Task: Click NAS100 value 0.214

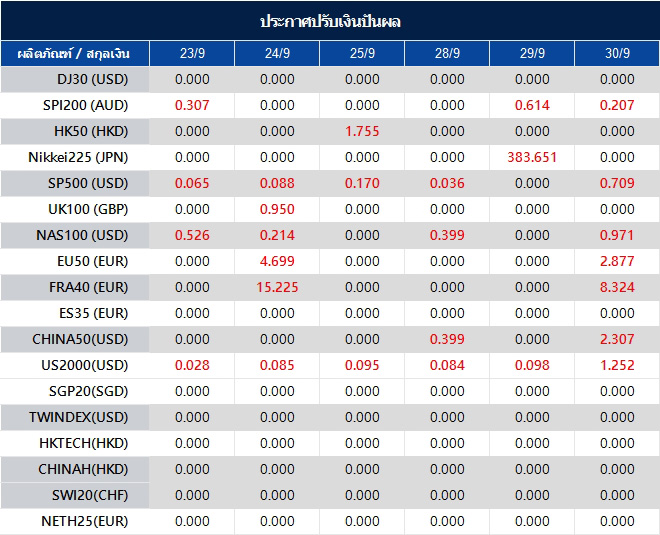Action: click(277, 235)
